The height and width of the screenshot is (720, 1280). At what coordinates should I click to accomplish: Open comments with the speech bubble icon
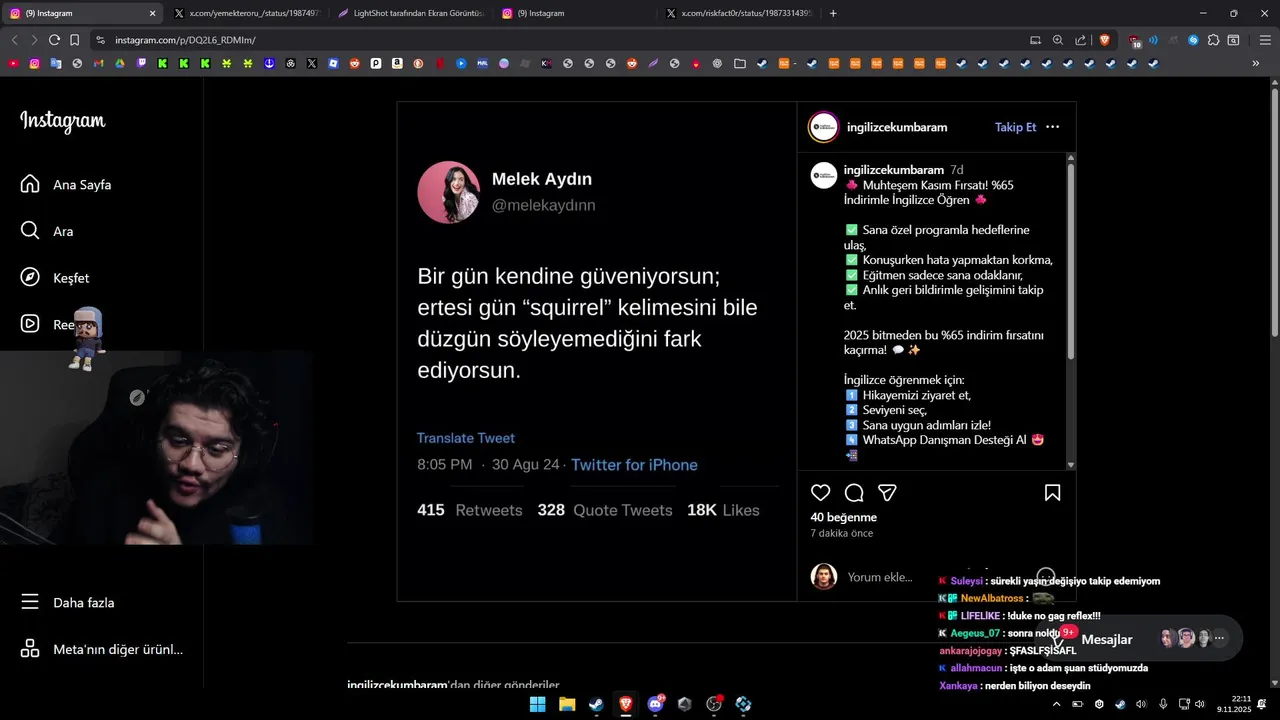(x=854, y=493)
